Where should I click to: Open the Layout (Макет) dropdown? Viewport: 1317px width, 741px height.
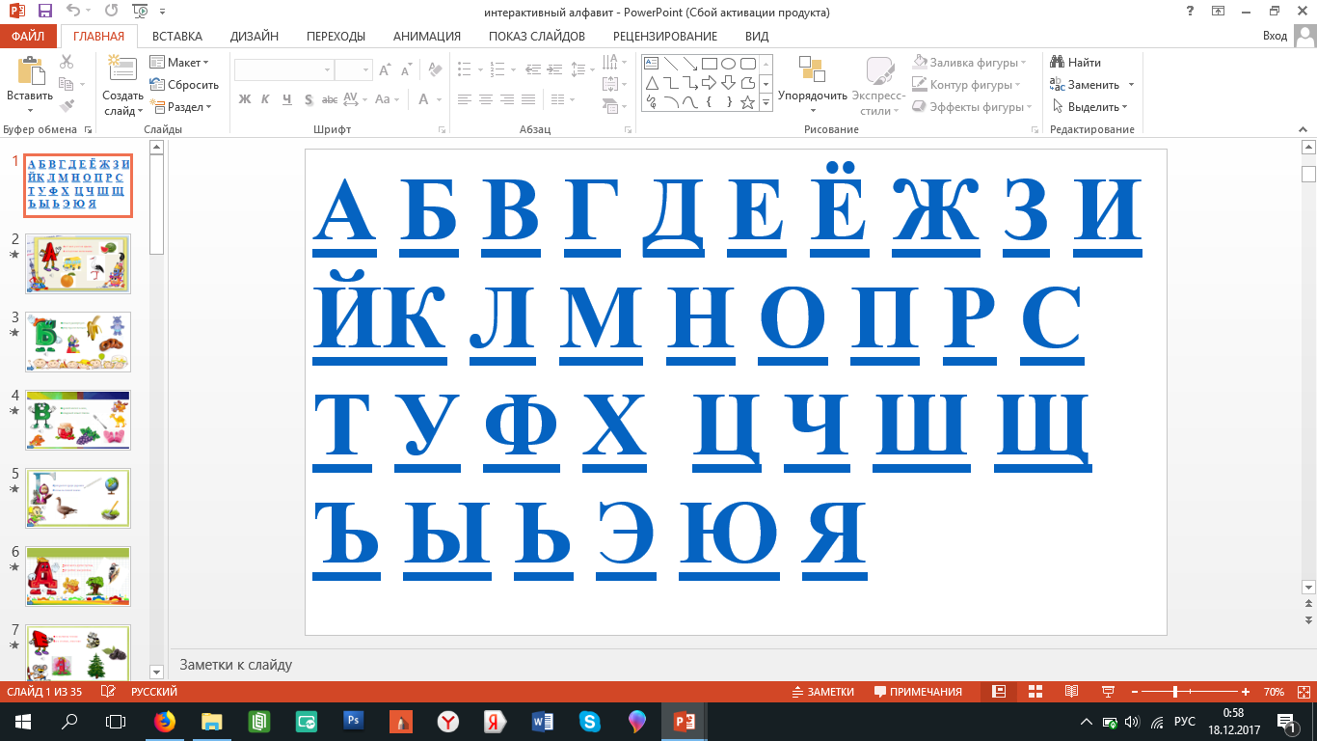click(180, 62)
